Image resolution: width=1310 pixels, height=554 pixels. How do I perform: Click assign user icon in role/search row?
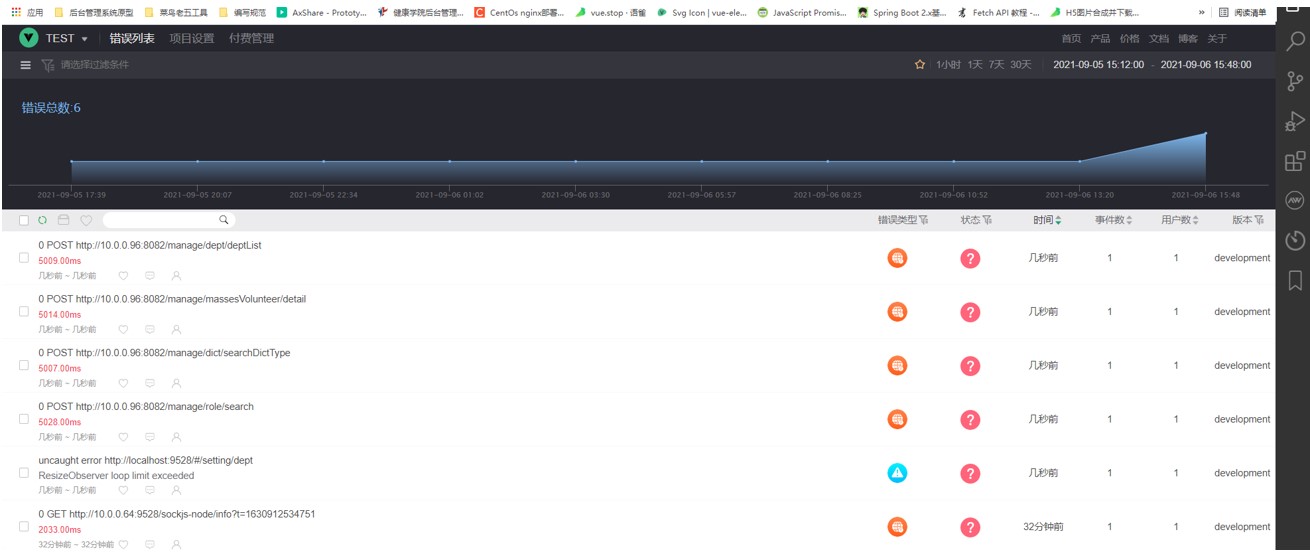click(176, 437)
